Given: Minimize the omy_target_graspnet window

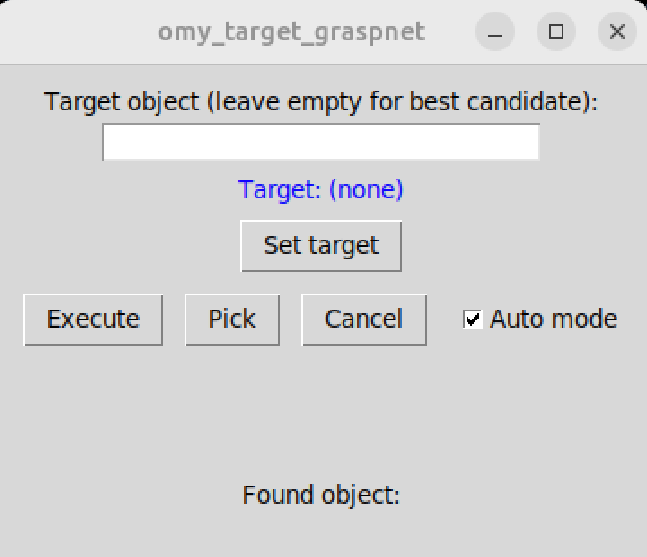Looking at the screenshot, I should click(495, 32).
